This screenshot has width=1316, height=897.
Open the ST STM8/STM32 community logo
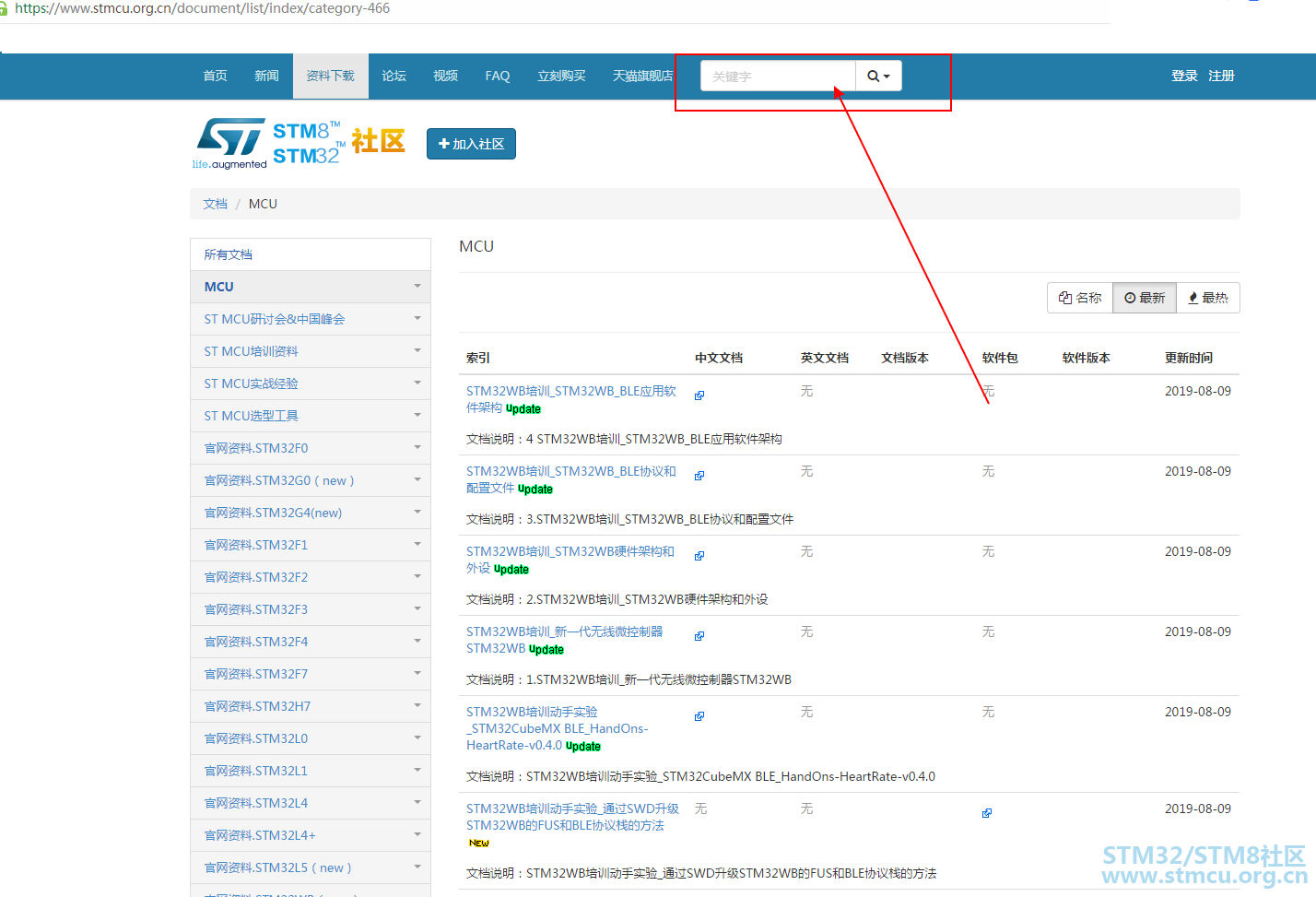pos(299,144)
